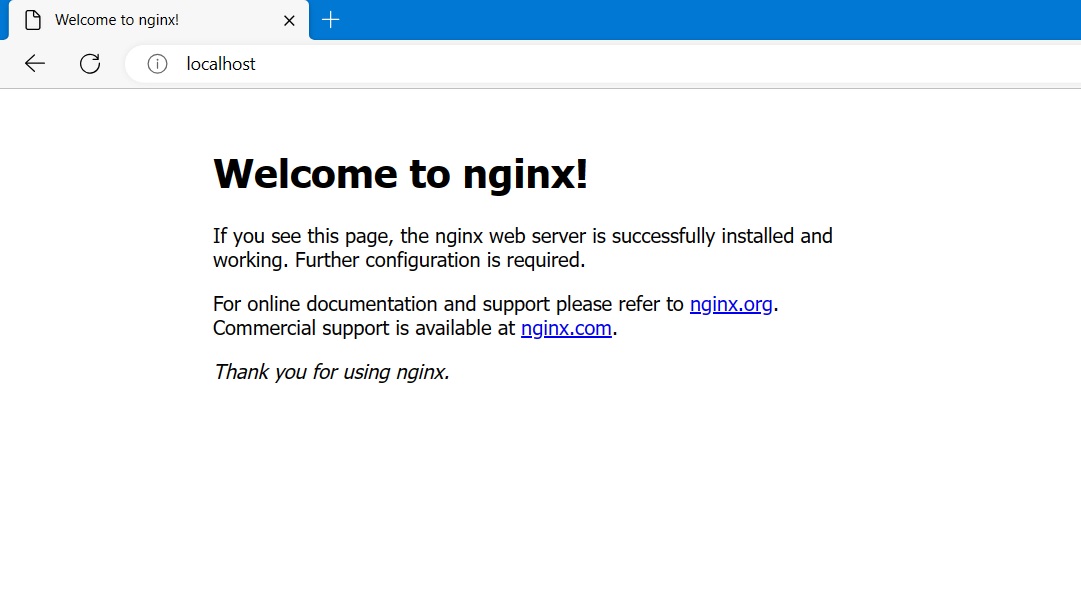Click the Welcome to nginx! heading

tap(400, 173)
